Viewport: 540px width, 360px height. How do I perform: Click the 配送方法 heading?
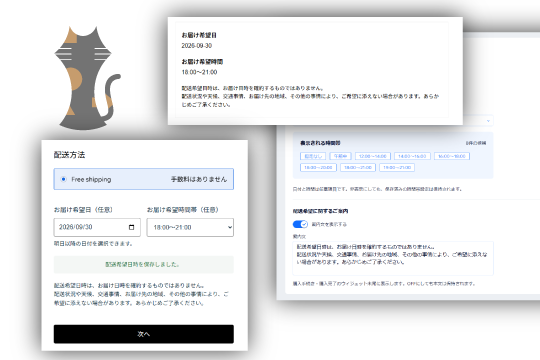(x=69, y=155)
